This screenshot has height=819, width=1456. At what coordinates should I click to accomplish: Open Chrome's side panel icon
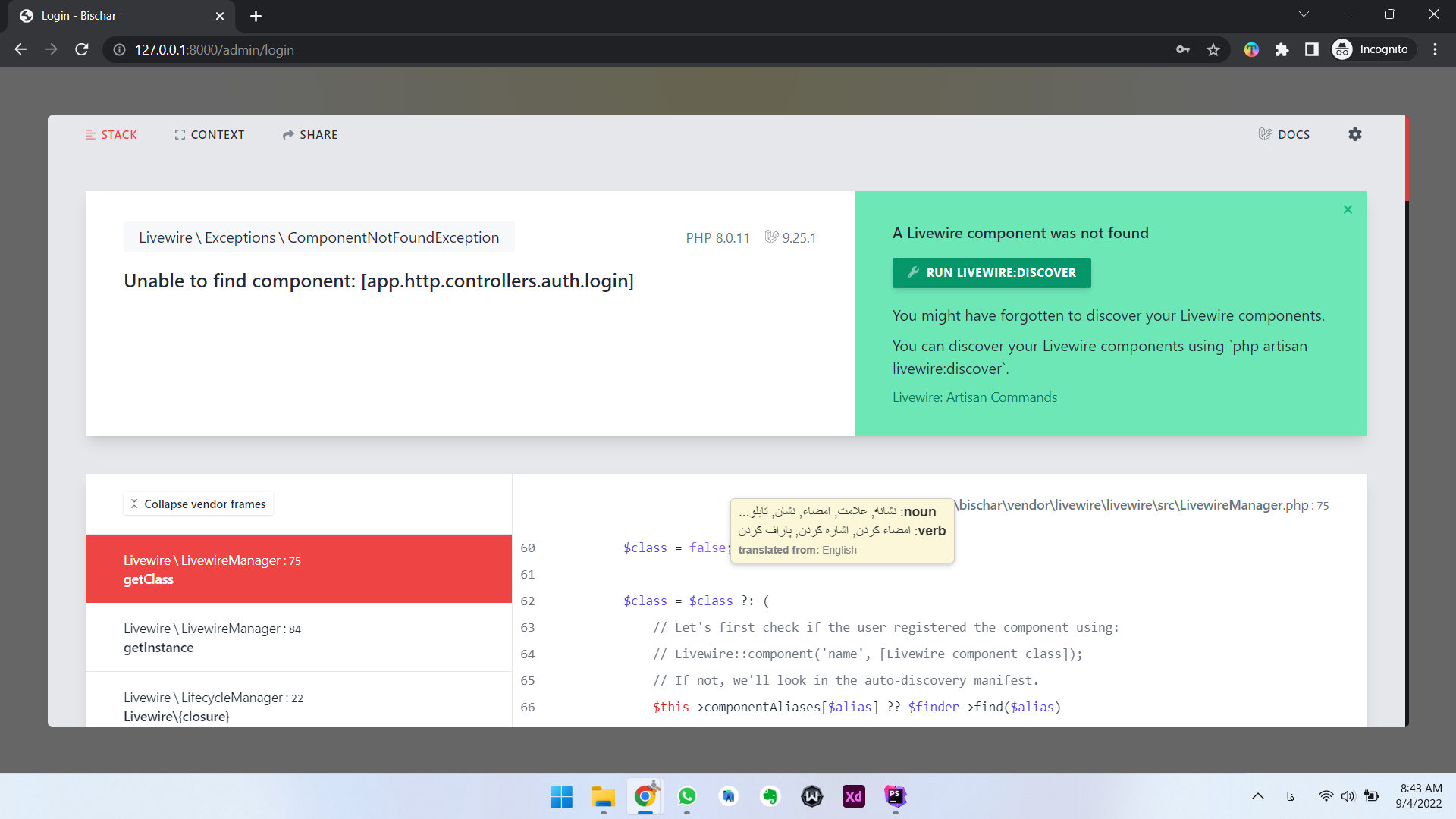(x=1312, y=49)
